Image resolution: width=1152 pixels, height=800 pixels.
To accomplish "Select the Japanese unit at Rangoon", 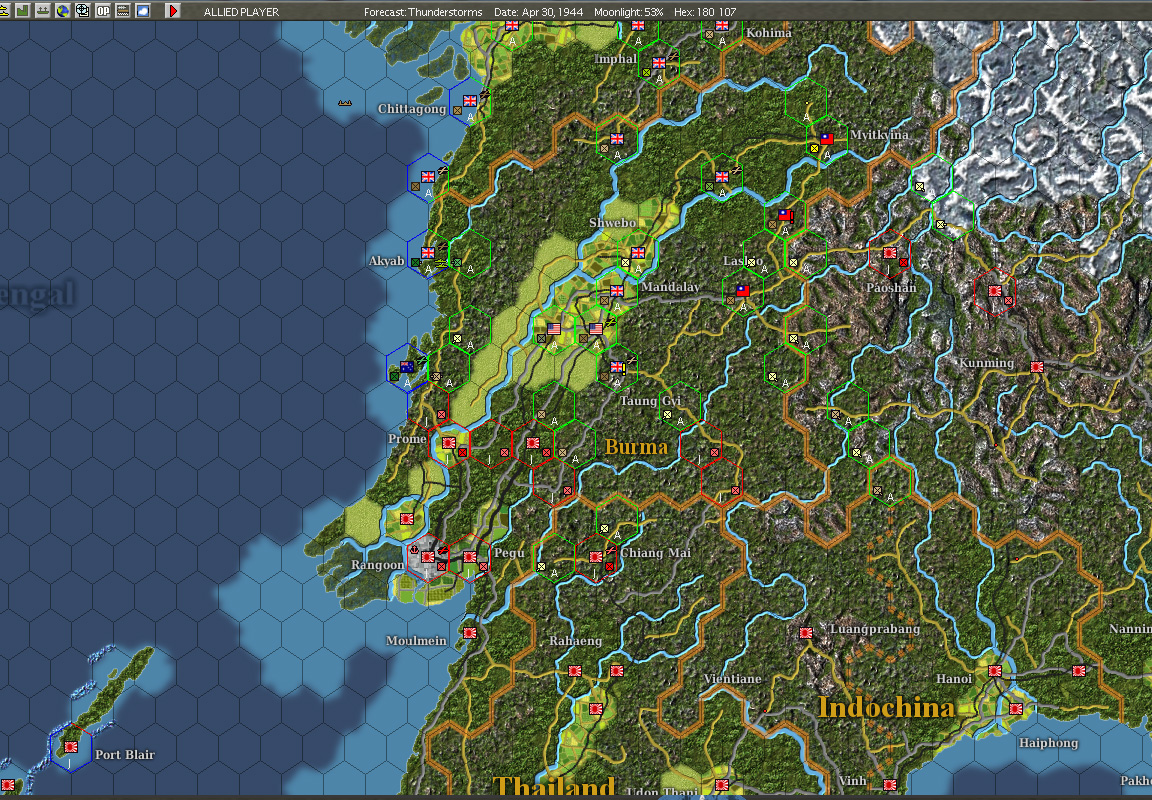I will 428,557.
